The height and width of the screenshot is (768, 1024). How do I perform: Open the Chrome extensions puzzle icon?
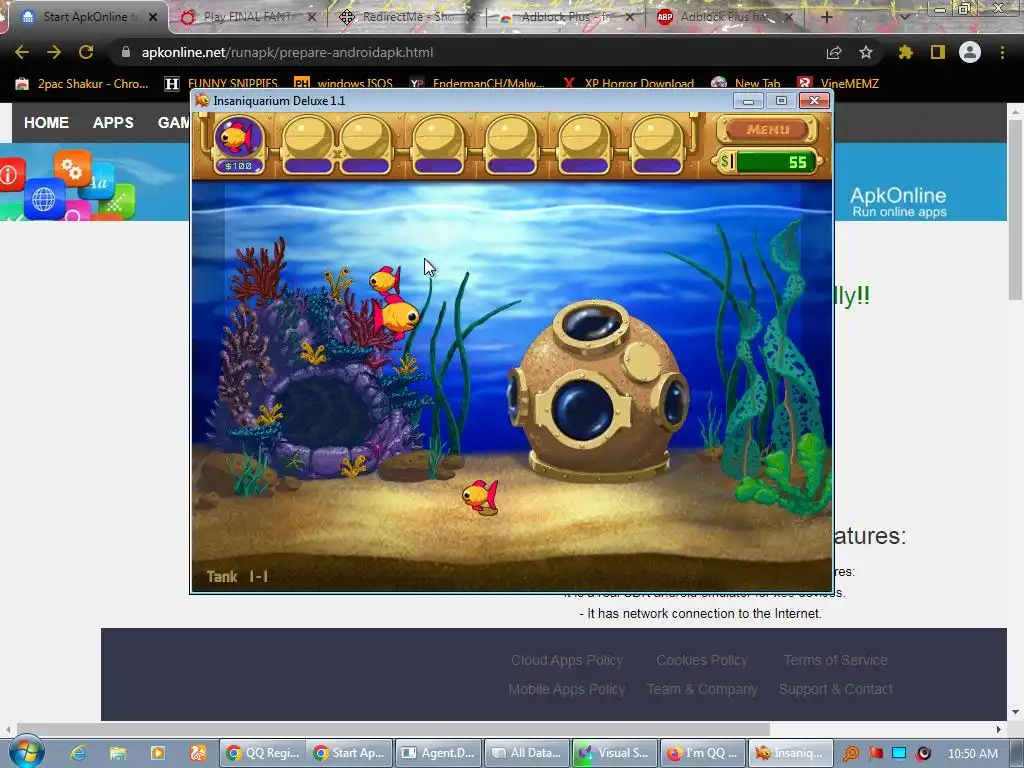click(x=906, y=52)
